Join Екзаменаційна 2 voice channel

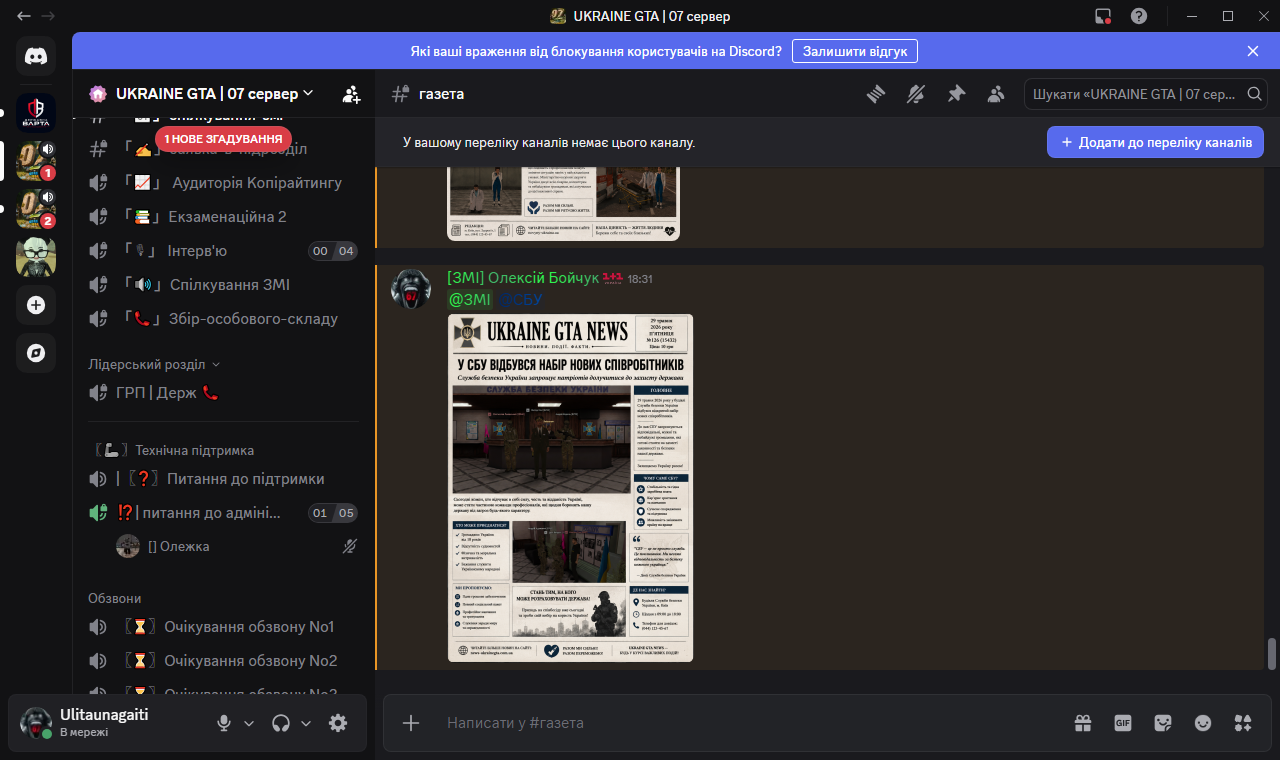222,216
